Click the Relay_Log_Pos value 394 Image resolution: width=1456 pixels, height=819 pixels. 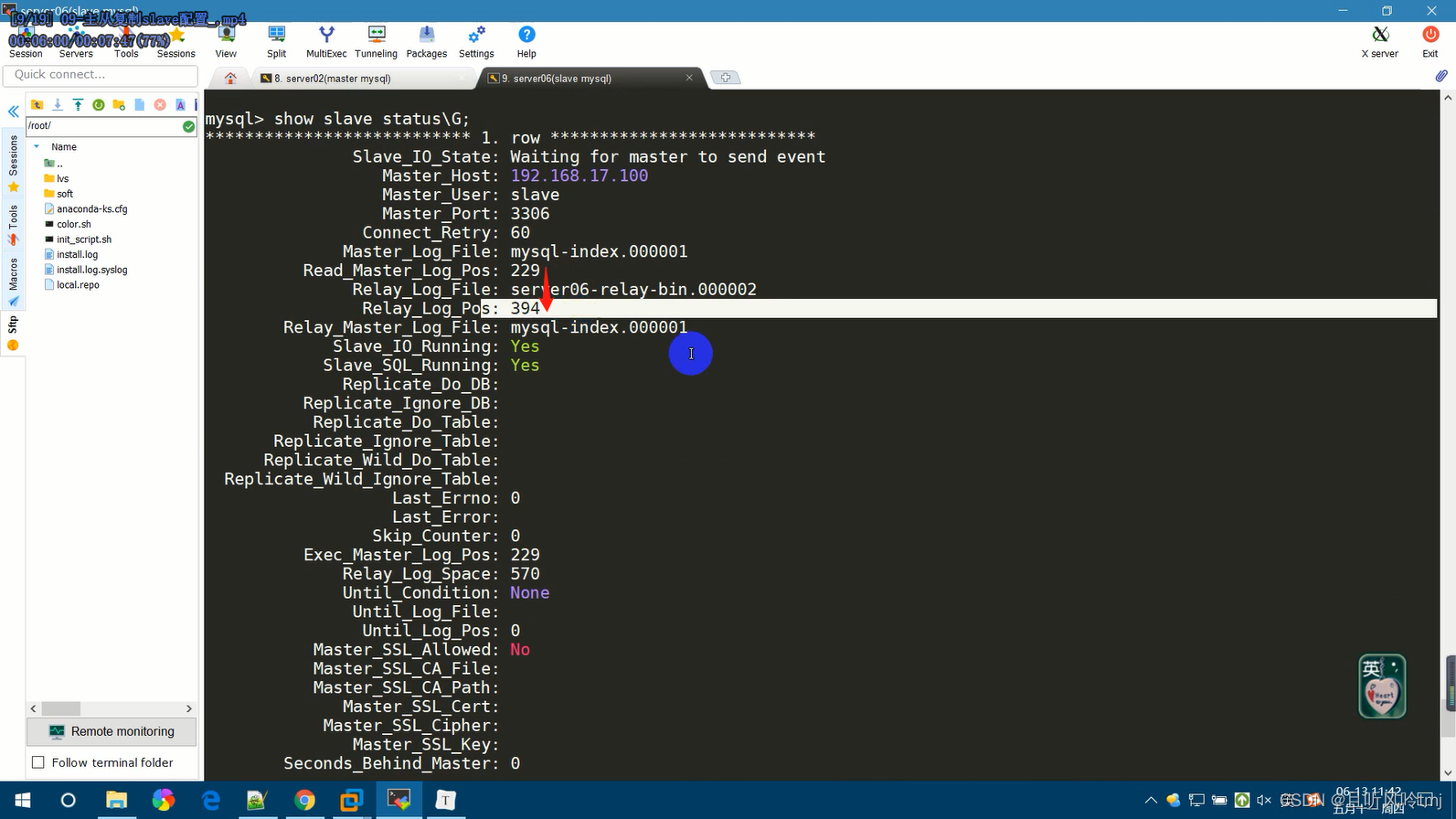click(526, 308)
